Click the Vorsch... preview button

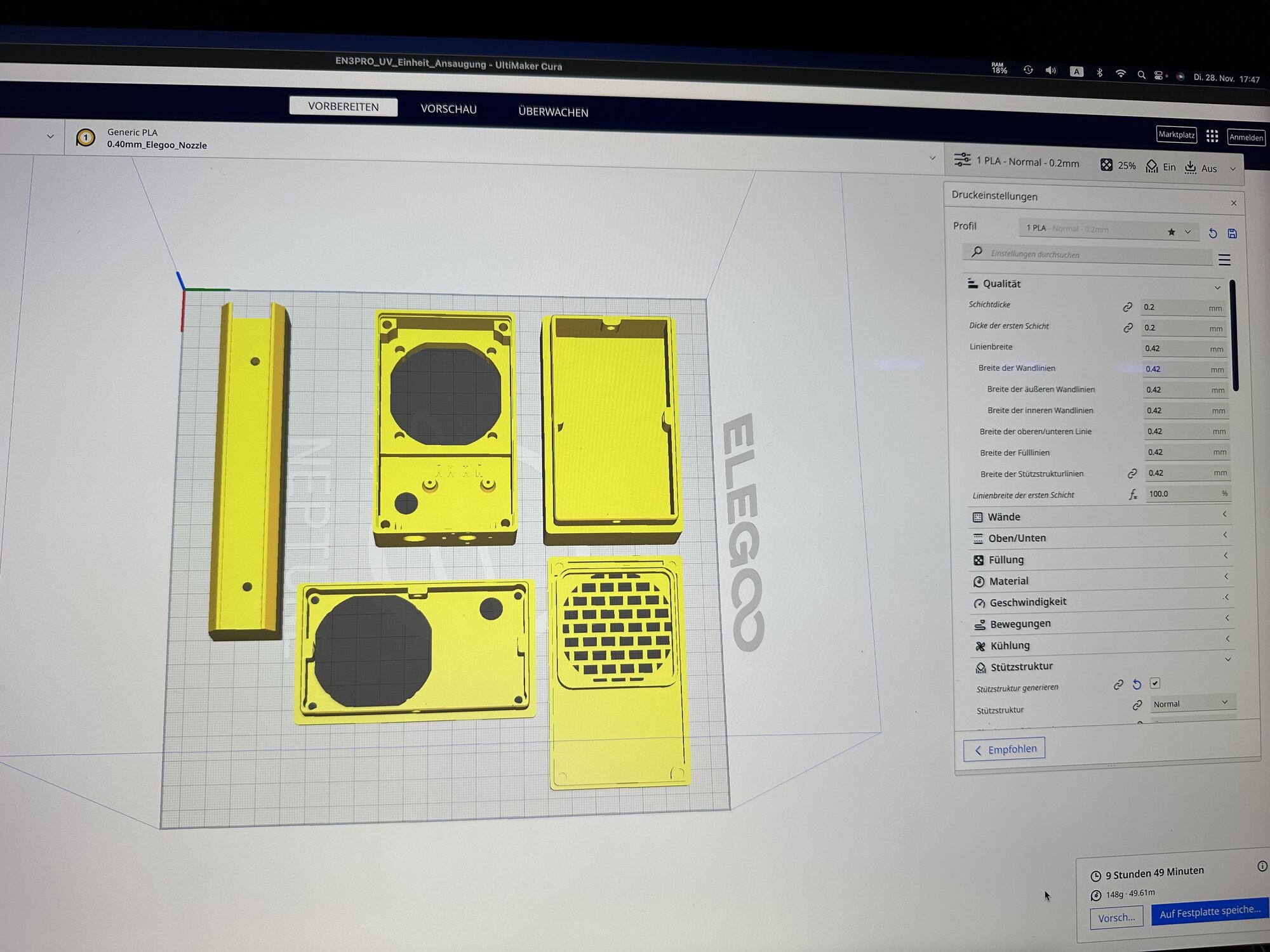tap(1116, 918)
